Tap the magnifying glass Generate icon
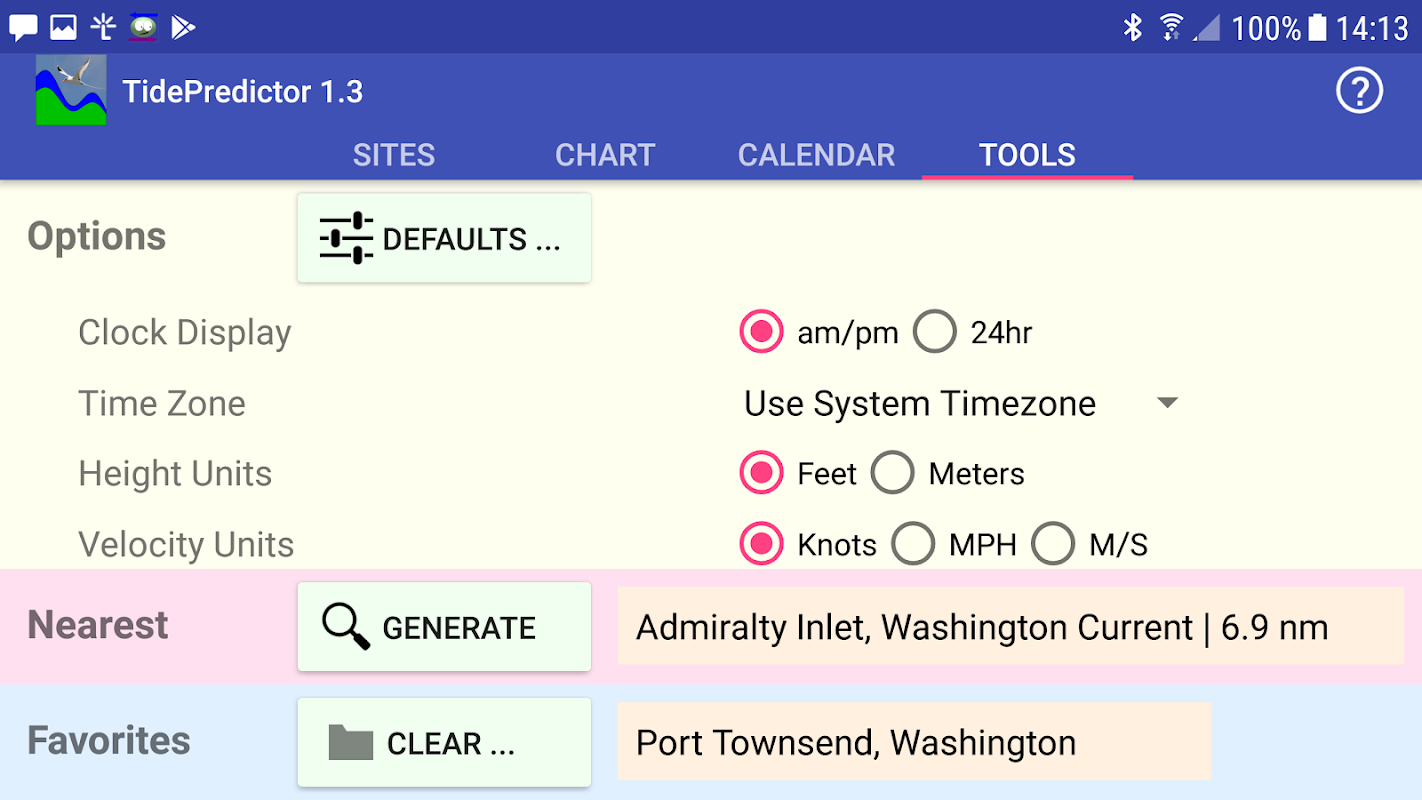 [x=346, y=628]
